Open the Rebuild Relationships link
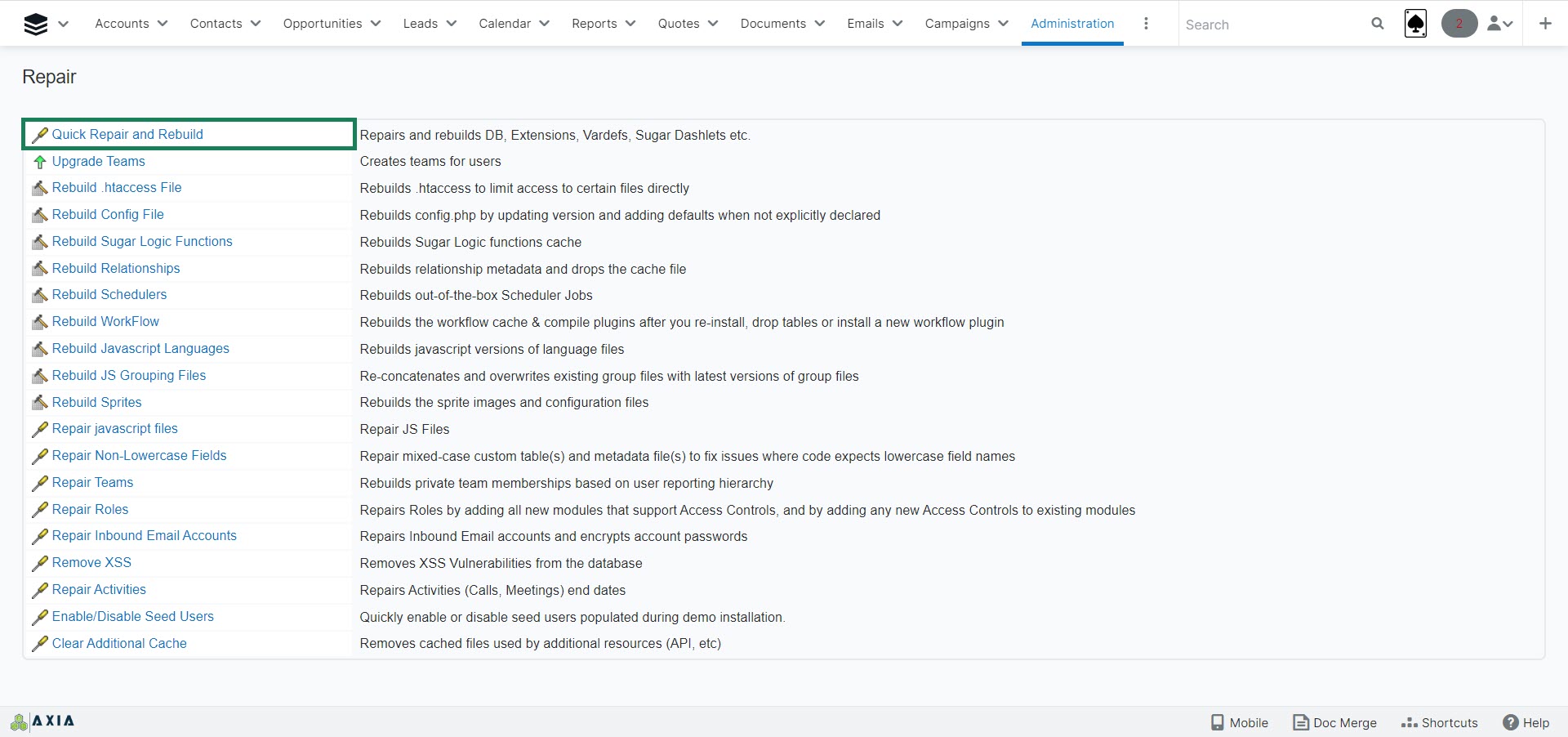 pos(116,269)
